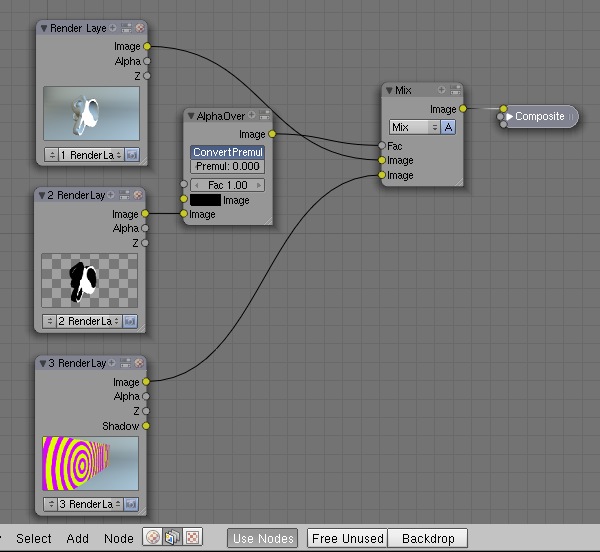Click striped preview in 3 RenderLay node
This screenshot has height=552, width=600.
click(90, 463)
